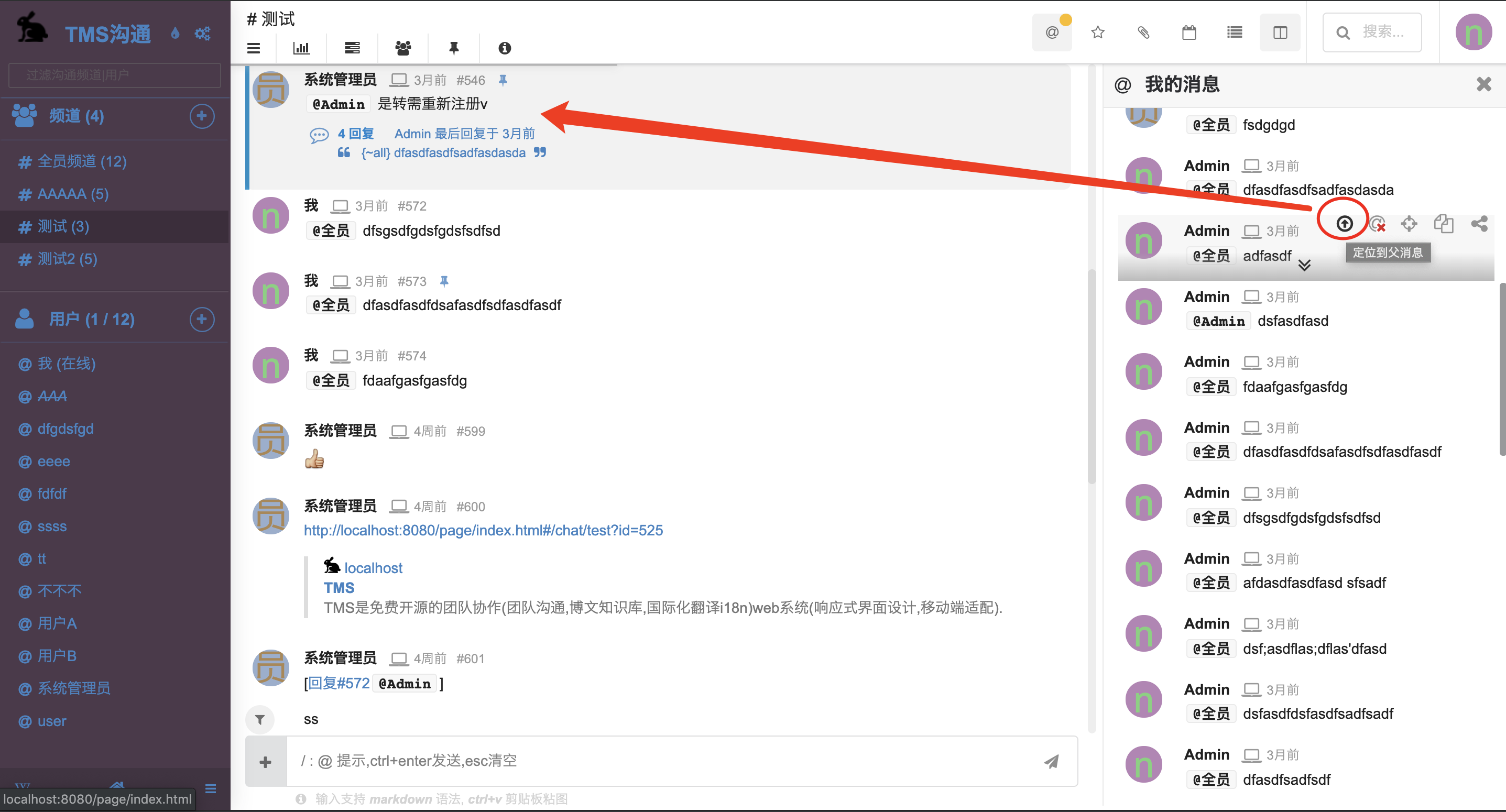Send message with paper plane icon
Viewport: 1506px width, 812px height.
1052,761
